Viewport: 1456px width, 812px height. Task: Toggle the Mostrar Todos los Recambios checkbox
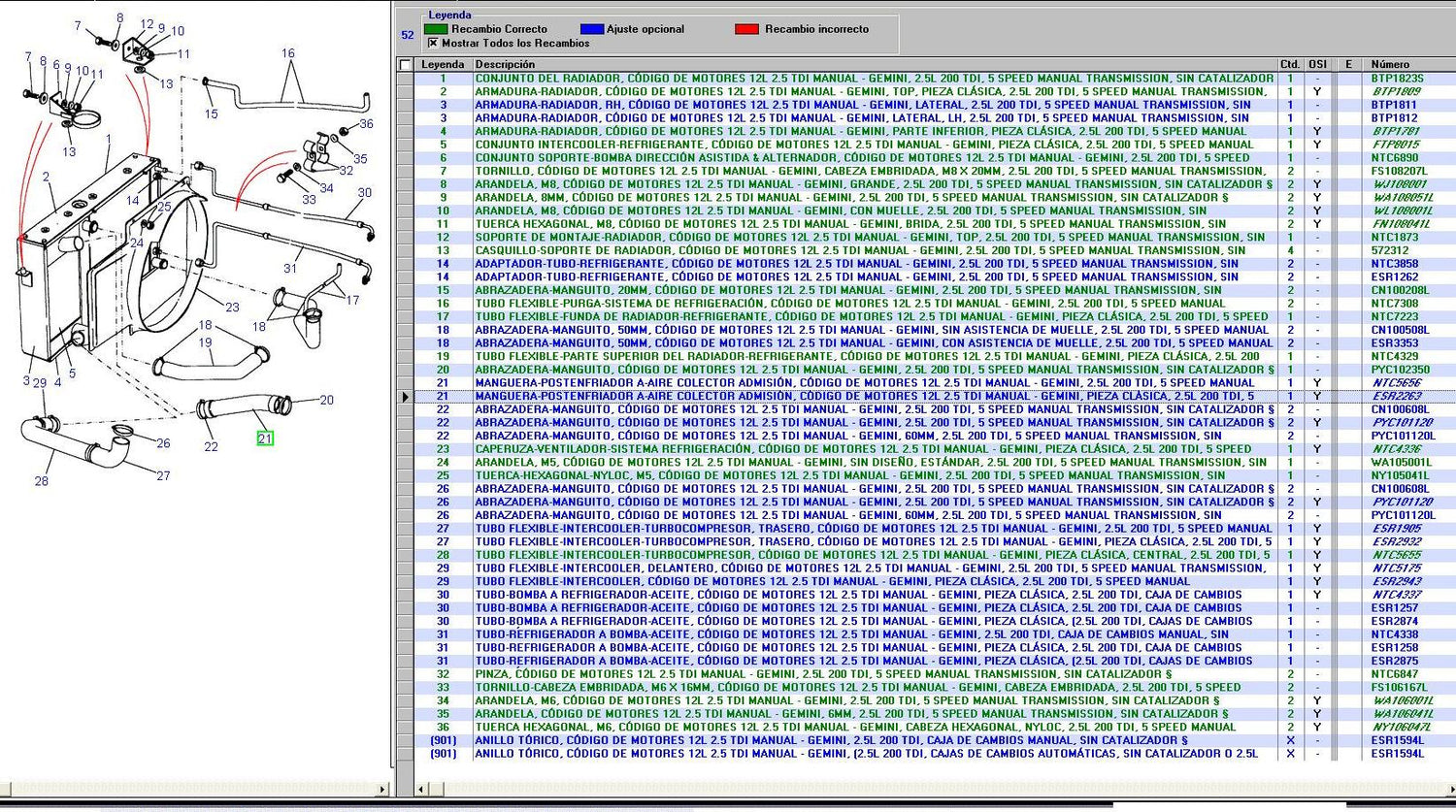pos(433,43)
